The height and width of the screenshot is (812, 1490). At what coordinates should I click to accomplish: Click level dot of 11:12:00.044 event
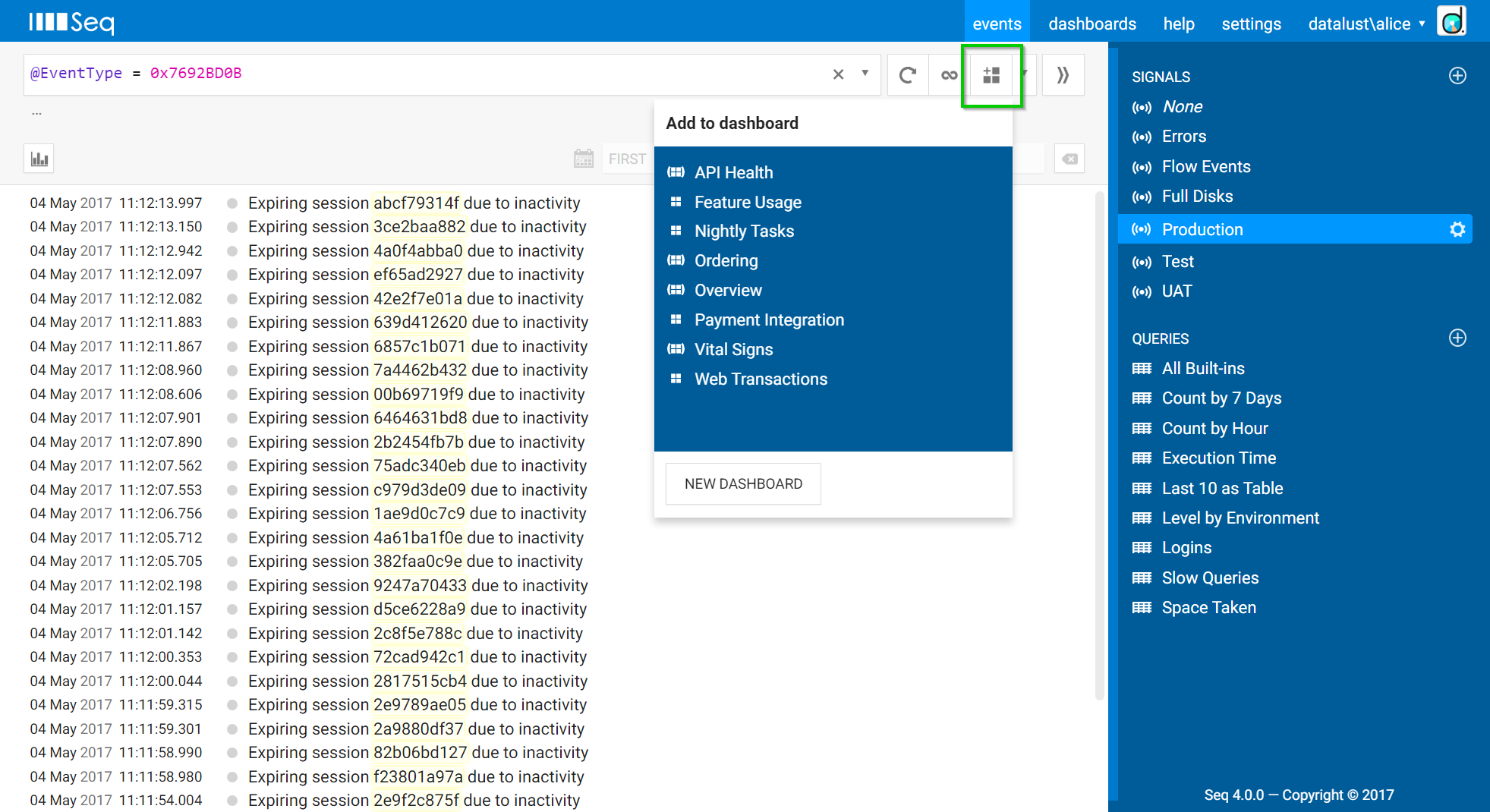(x=232, y=681)
